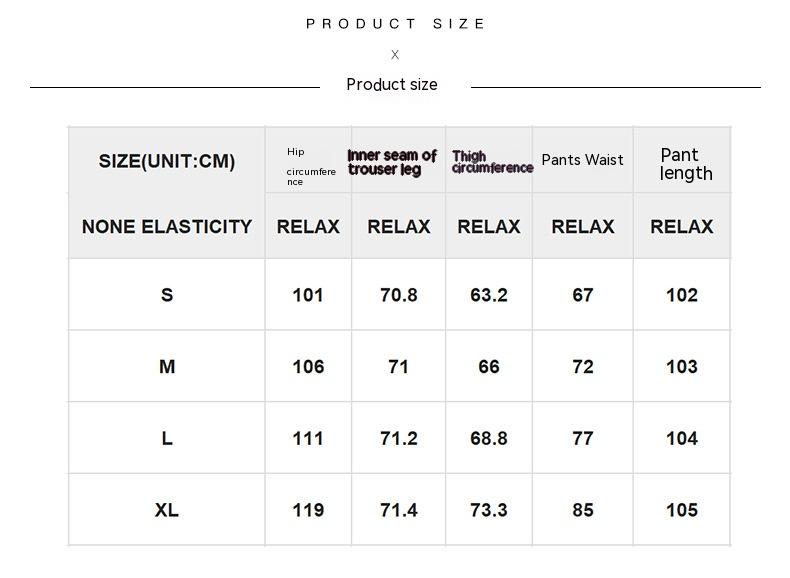Select the L size row label
The width and height of the screenshot is (790, 578).
(167, 438)
